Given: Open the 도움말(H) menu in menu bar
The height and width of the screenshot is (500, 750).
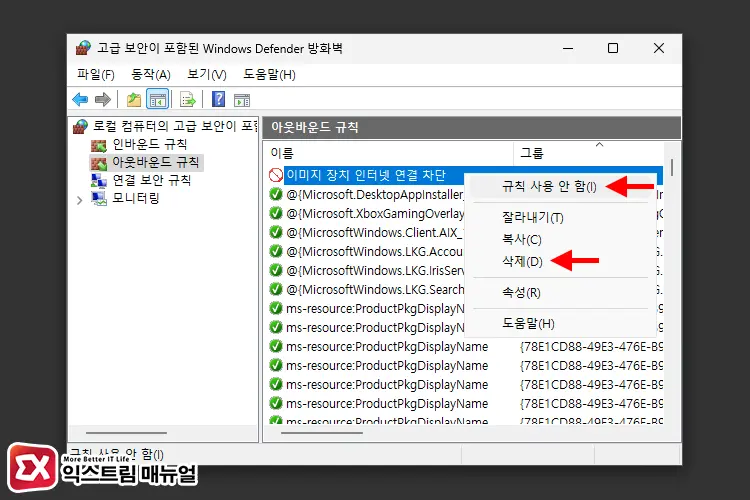Looking at the screenshot, I should pos(269,74).
